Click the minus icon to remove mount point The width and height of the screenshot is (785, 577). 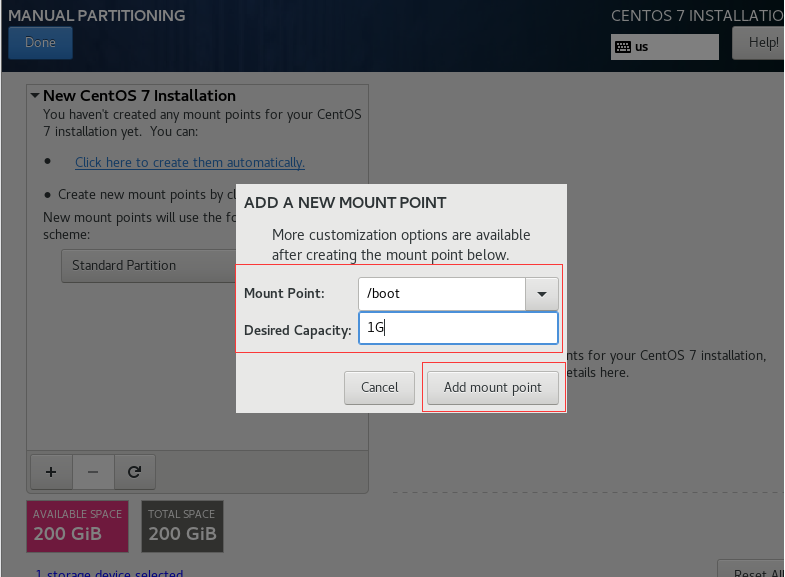click(x=93, y=471)
